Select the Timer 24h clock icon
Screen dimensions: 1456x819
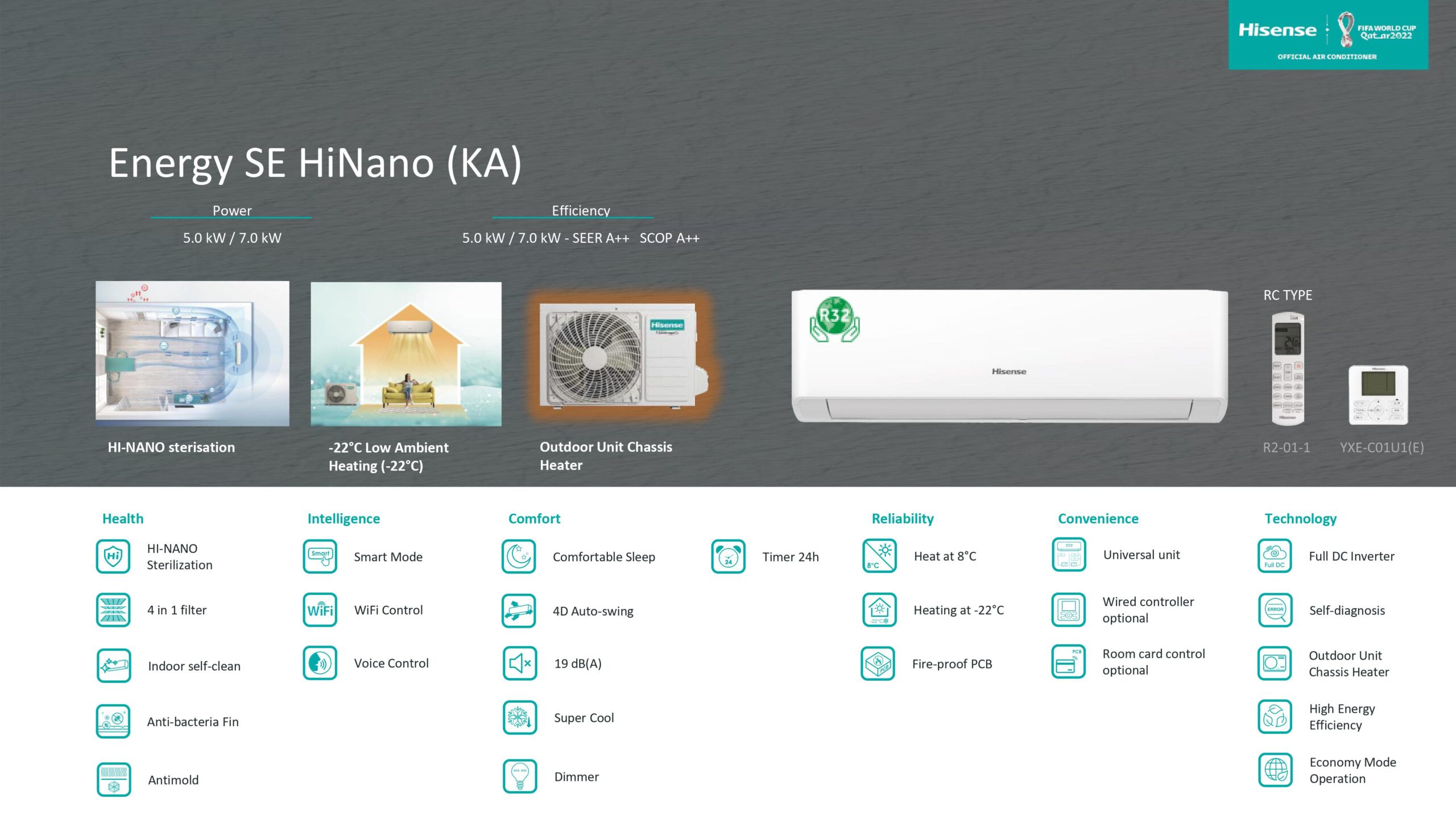coord(728,556)
